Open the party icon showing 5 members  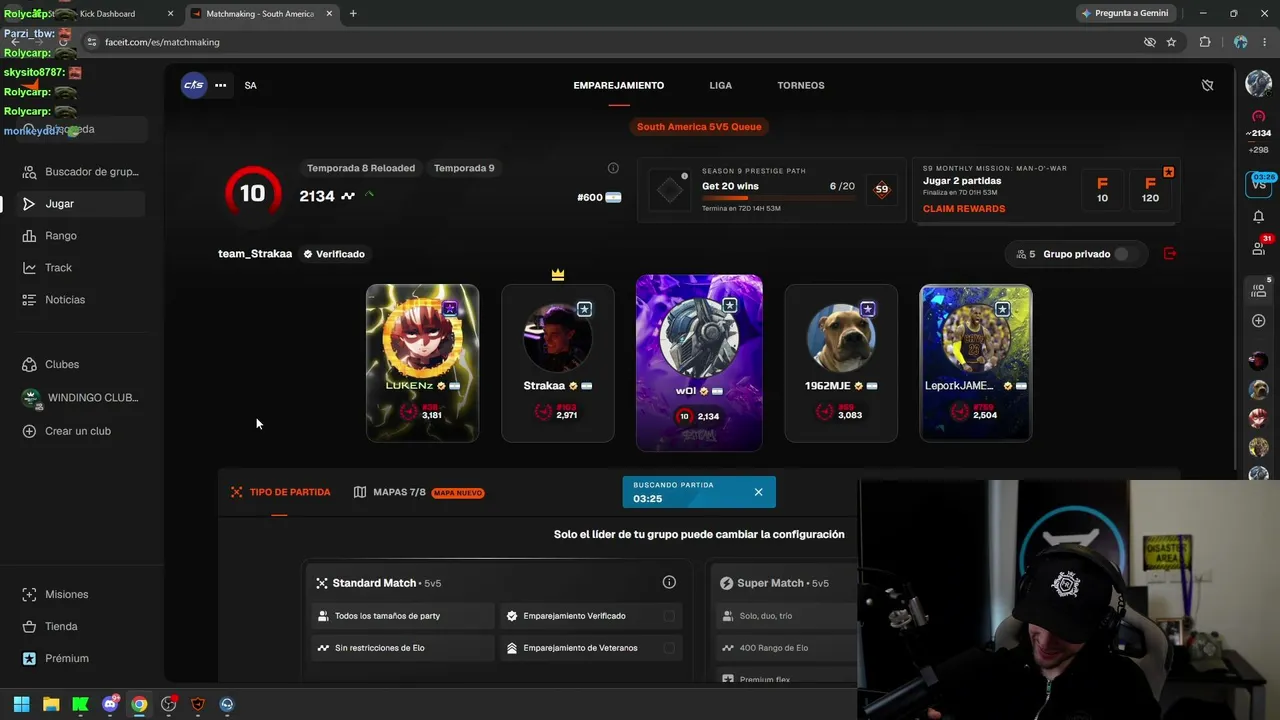click(1258, 289)
